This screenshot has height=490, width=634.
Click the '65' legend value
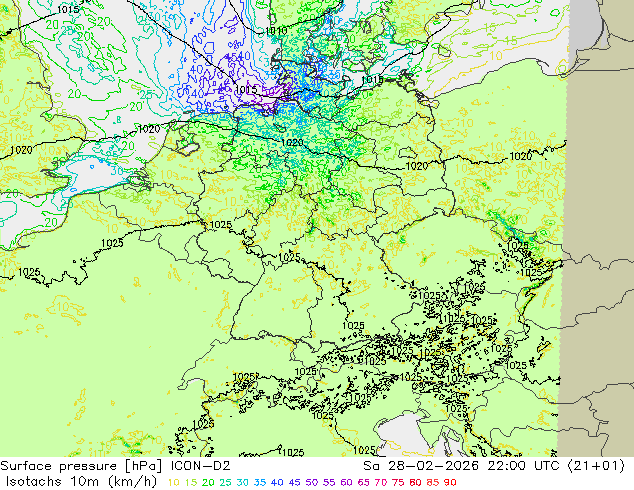point(363,482)
